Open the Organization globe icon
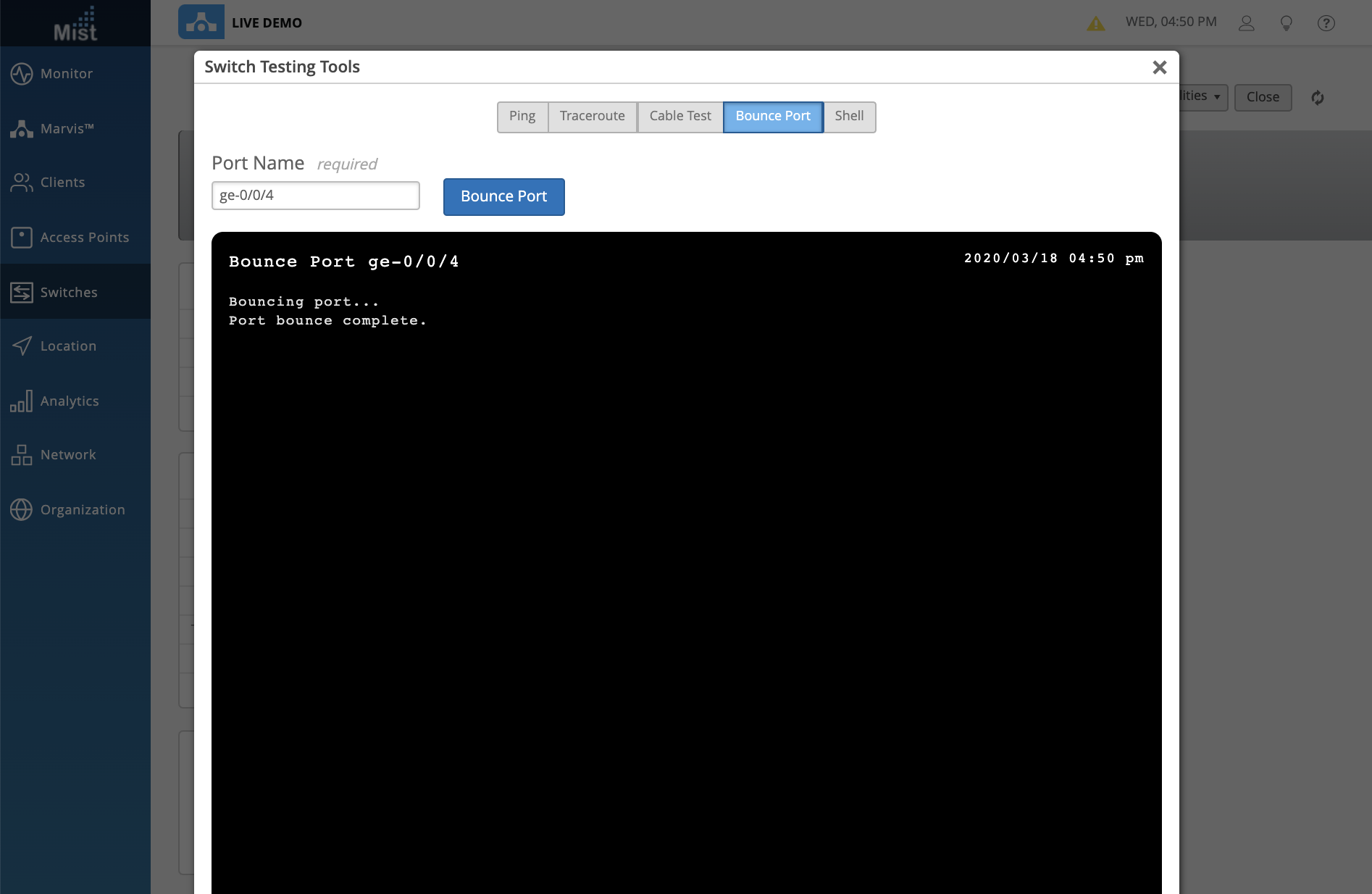Viewport: 1372px width, 894px height. 22,510
